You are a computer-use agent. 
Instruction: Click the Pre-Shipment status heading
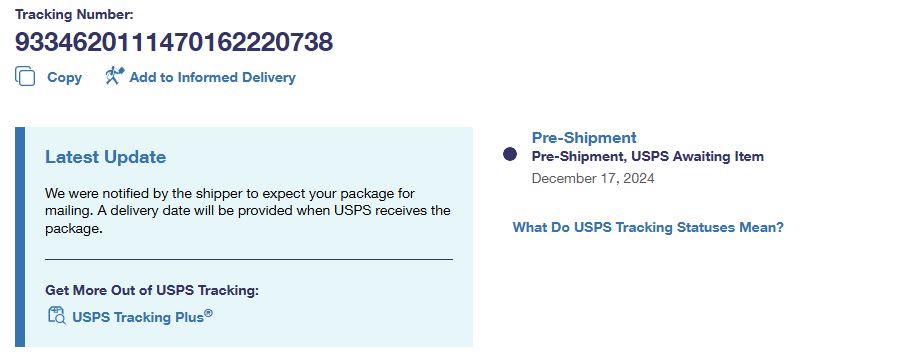click(584, 138)
